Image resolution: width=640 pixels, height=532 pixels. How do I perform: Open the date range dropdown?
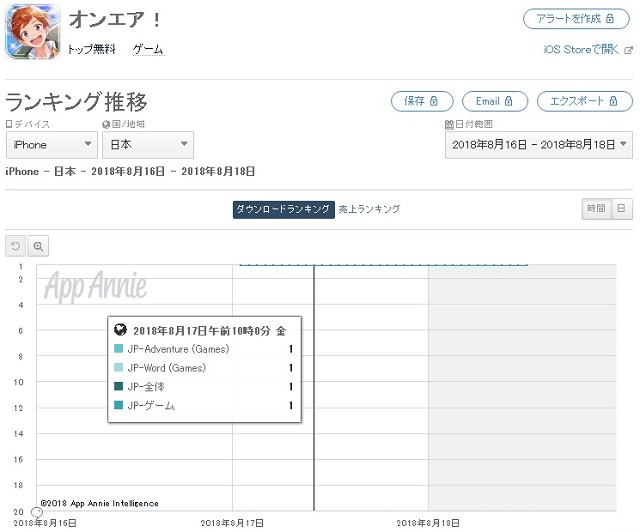tap(539, 145)
